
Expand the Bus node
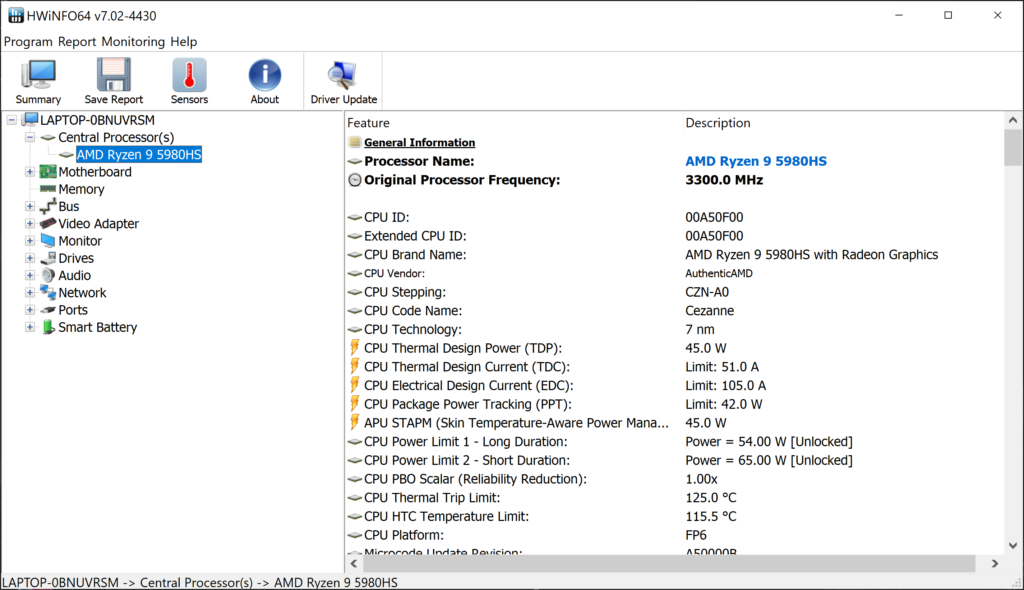30,206
